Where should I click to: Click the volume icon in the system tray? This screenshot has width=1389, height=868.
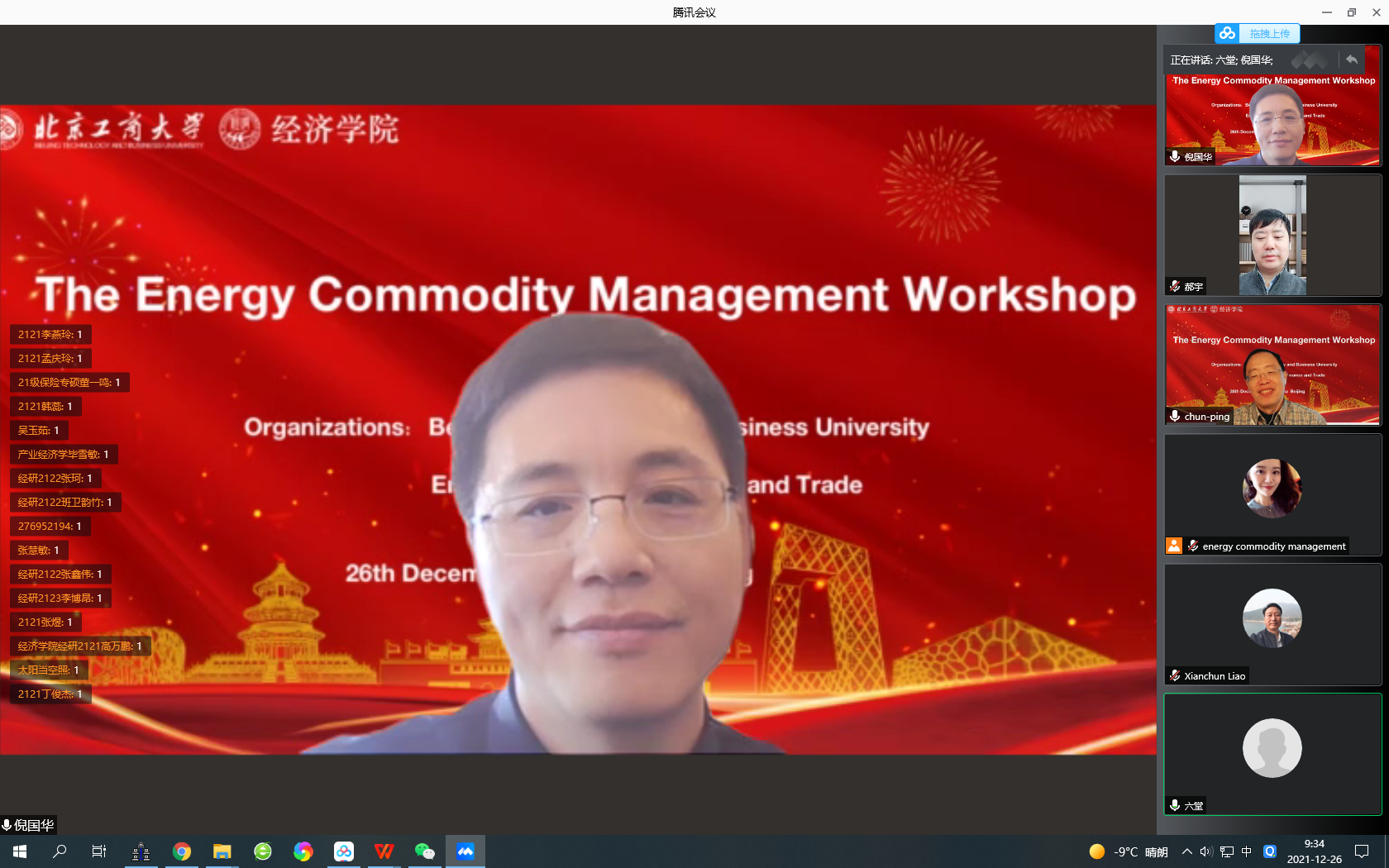[x=1204, y=851]
